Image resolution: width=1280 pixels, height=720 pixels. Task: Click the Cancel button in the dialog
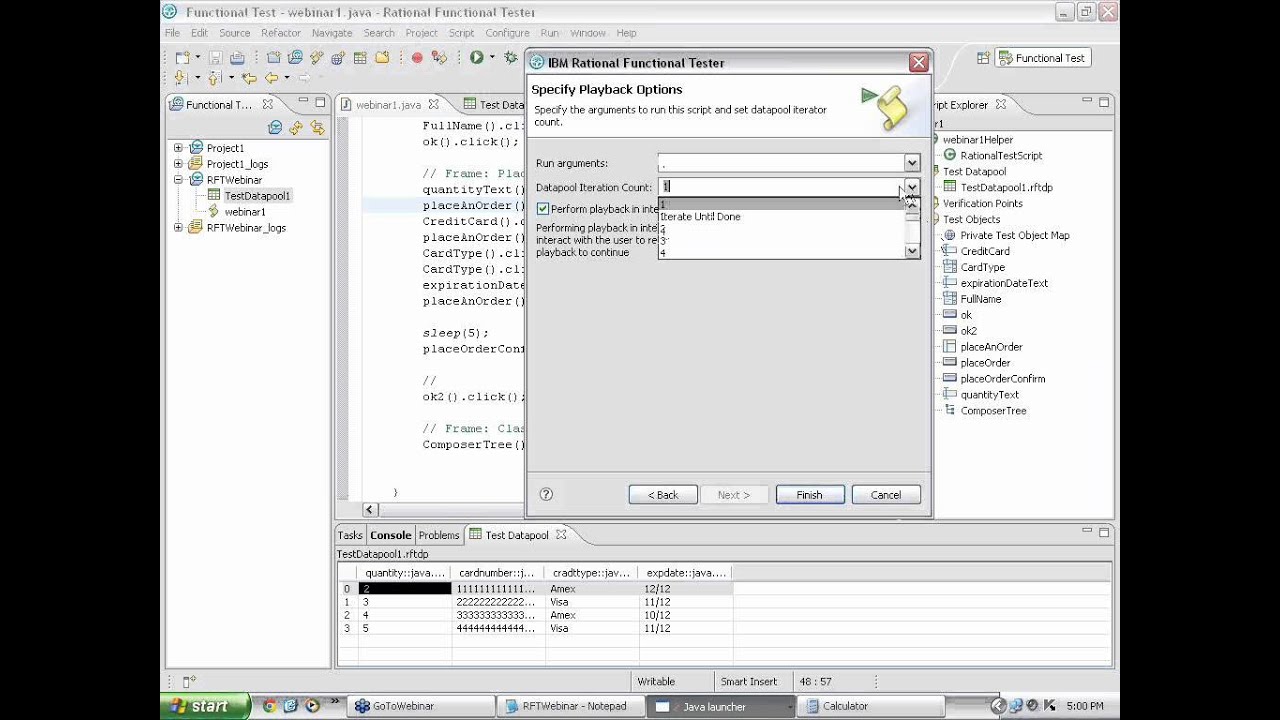[886, 495]
